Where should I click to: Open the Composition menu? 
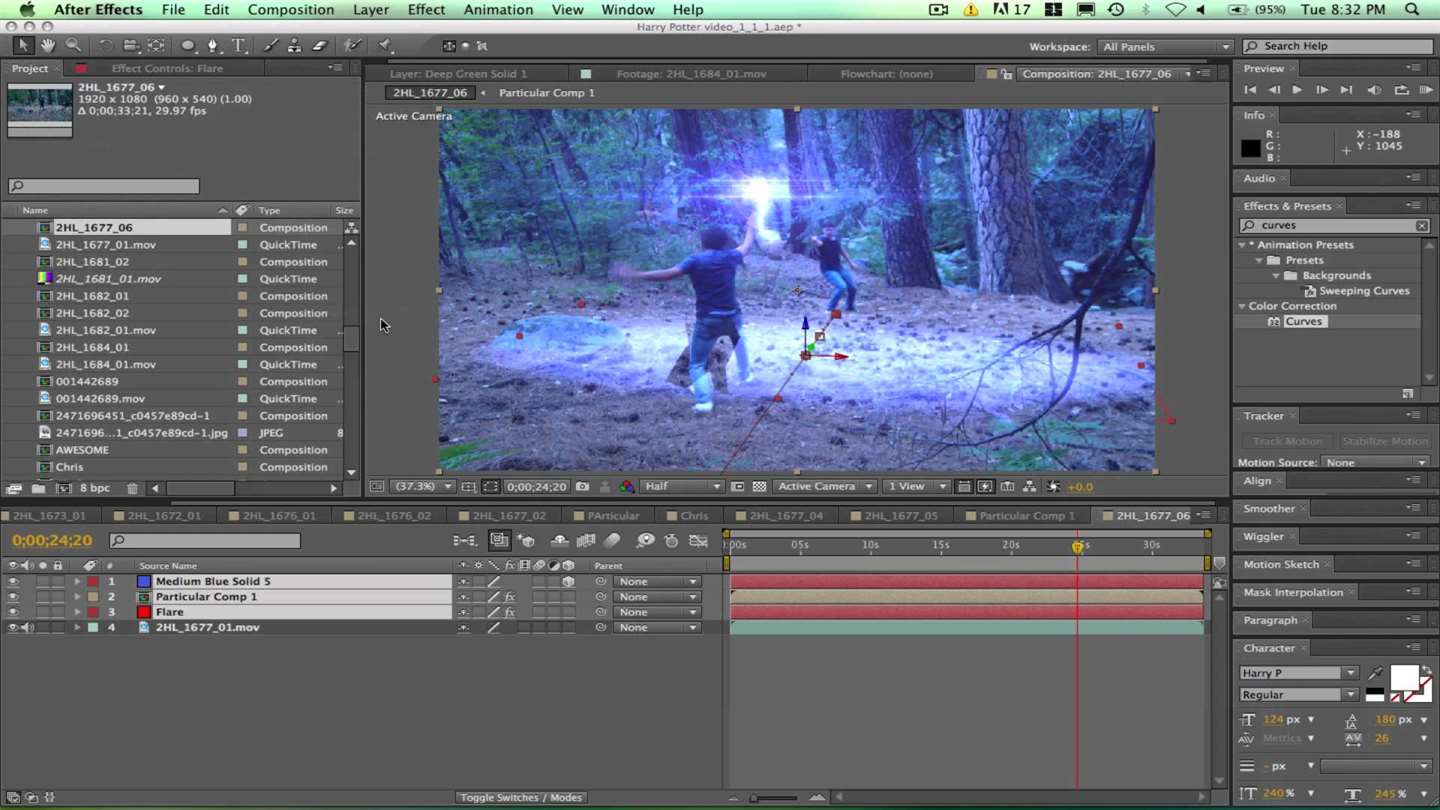(290, 10)
